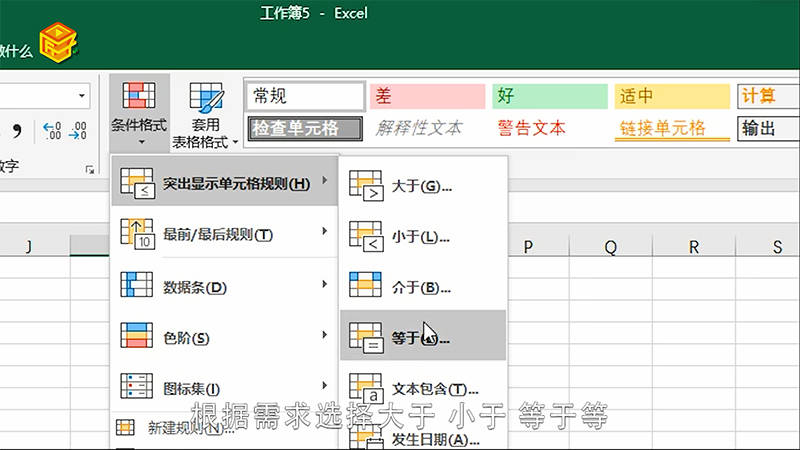Apply the 检查单元格 check cell style

pyautogui.click(x=305, y=128)
